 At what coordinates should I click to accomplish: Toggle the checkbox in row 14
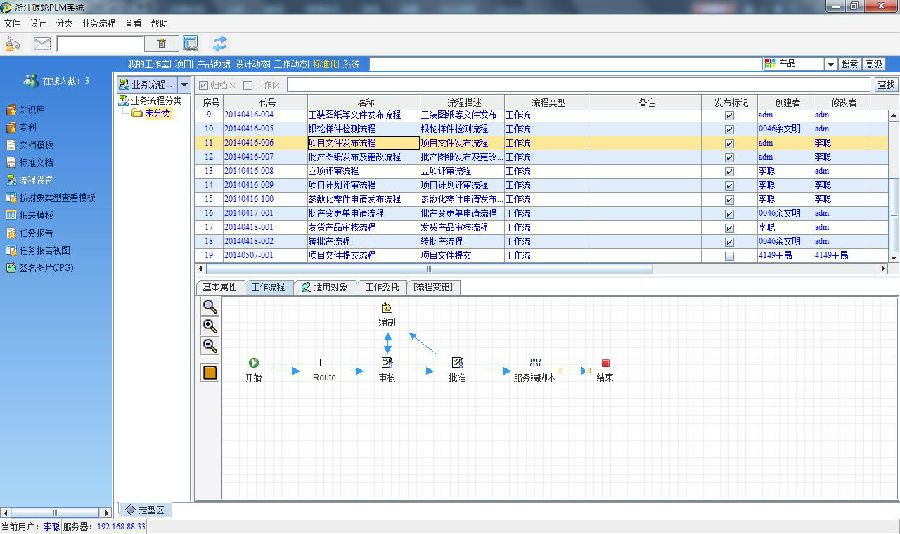pyautogui.click(x=729, y=185)
